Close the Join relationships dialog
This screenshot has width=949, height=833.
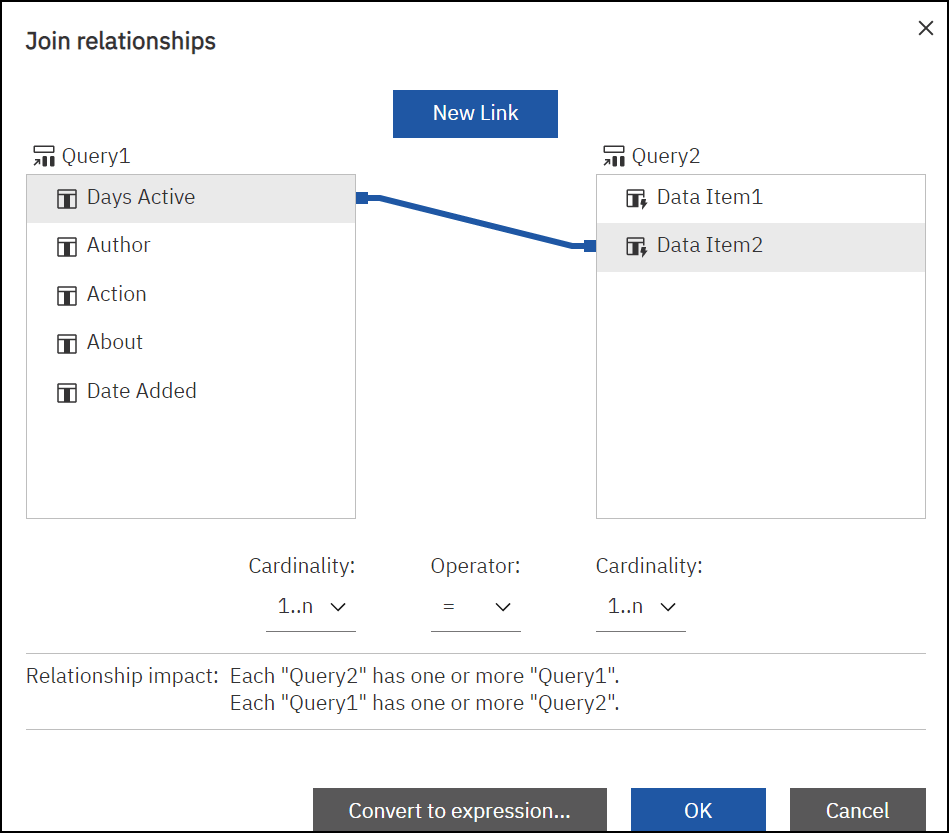926,28
